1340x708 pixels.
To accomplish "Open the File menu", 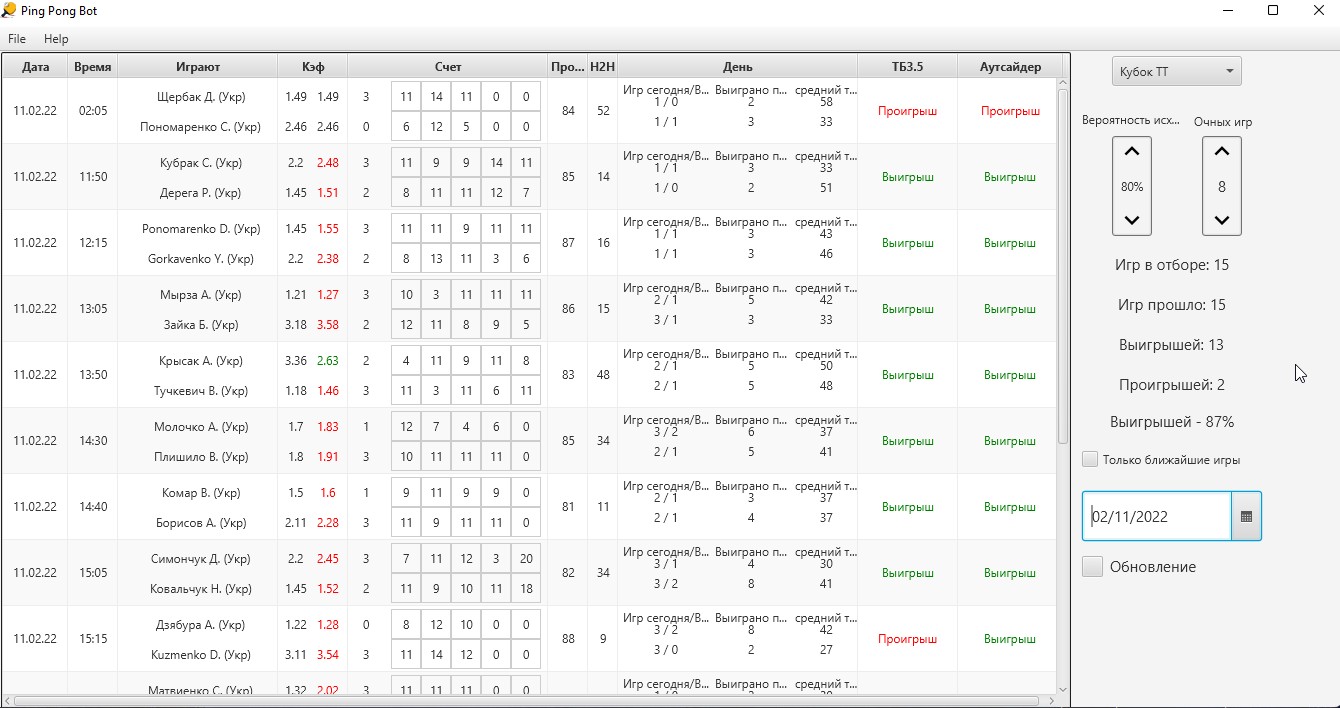I will click(17, 39).
